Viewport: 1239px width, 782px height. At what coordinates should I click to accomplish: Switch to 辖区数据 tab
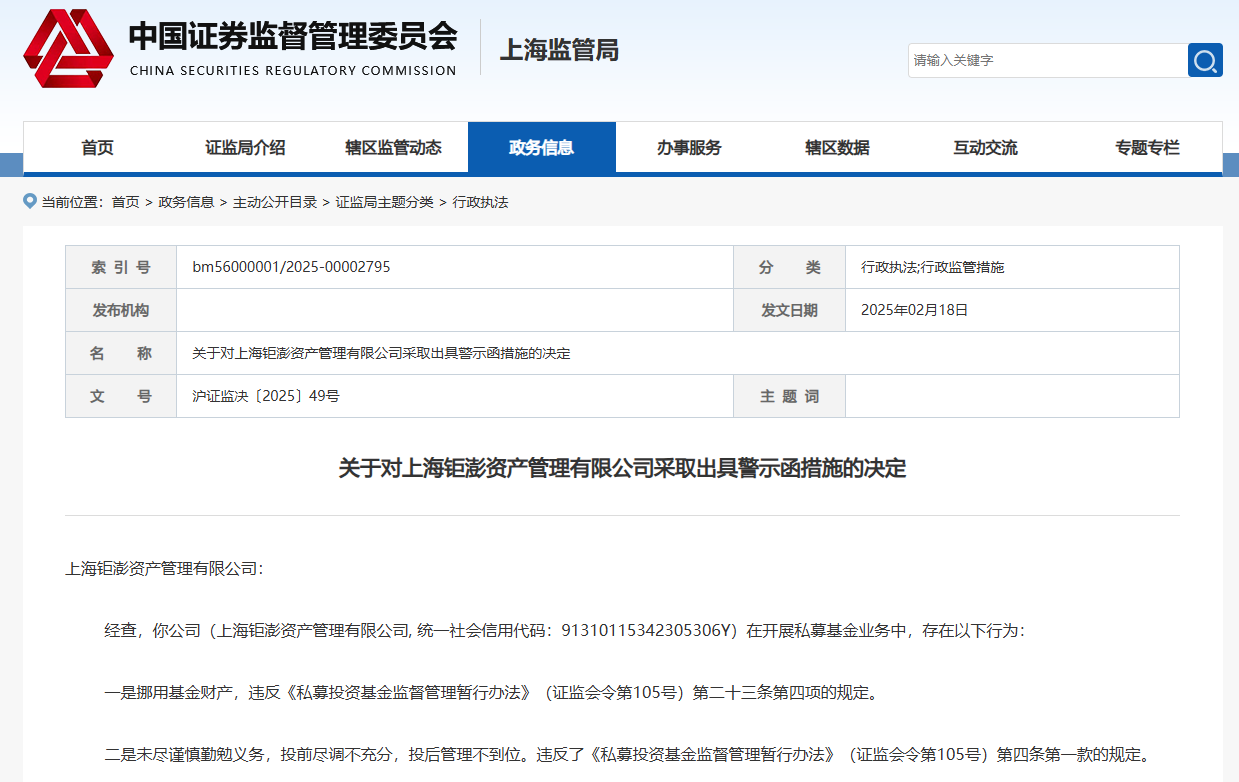[x=837, y=148]
